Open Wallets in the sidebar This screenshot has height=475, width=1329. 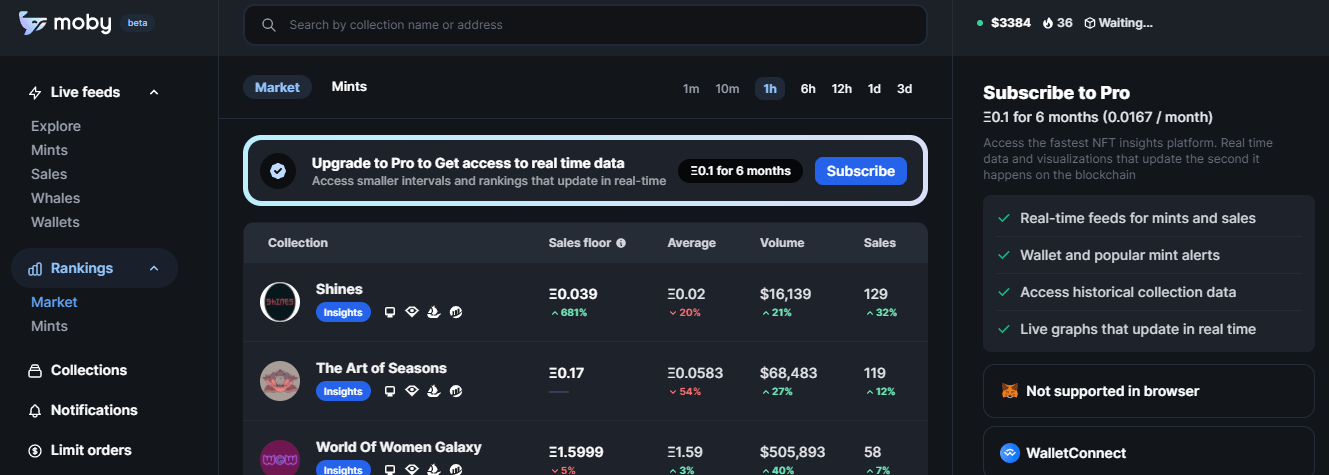(x=55, y=223)
